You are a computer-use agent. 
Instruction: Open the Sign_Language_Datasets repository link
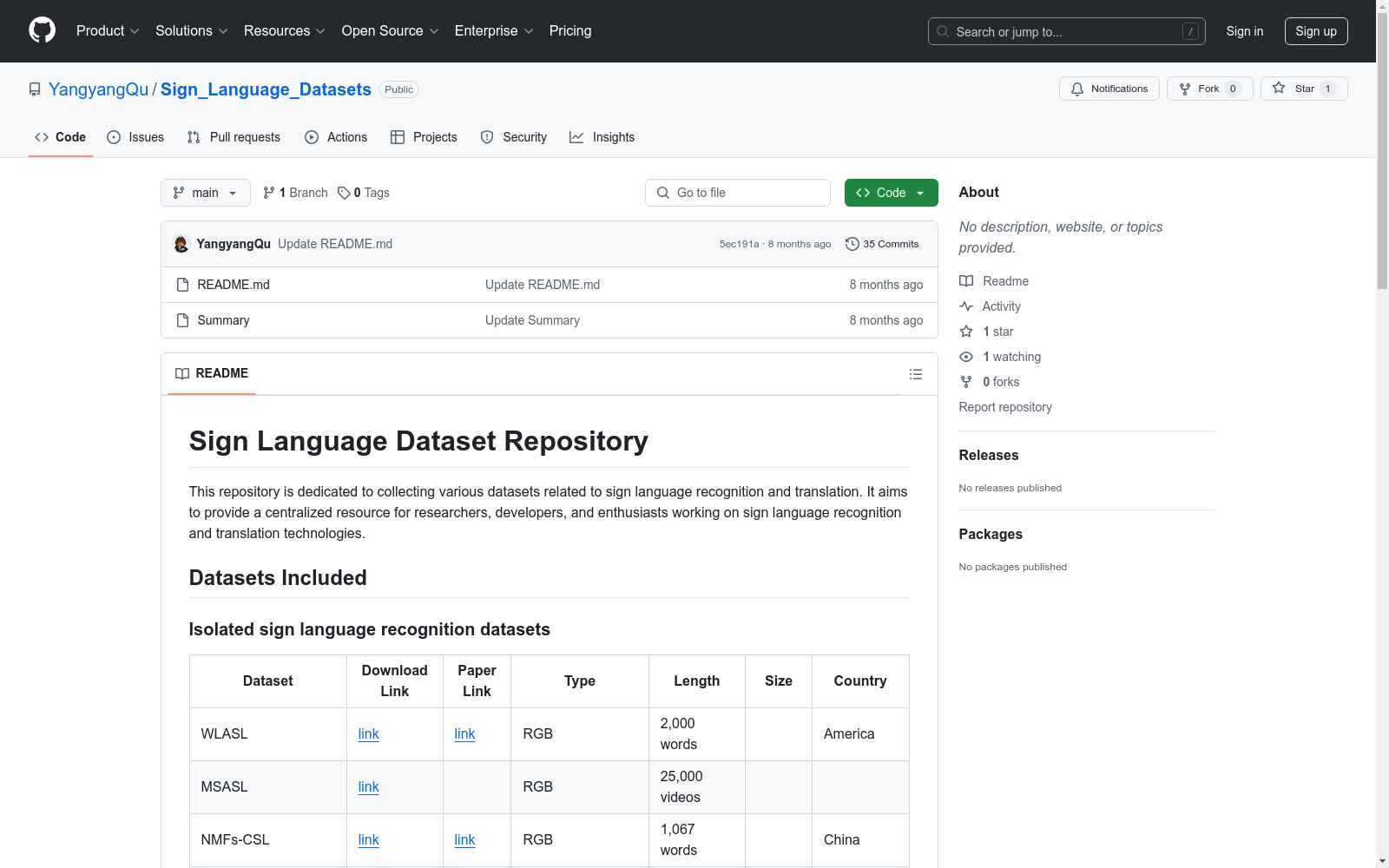tap(266, 89)
